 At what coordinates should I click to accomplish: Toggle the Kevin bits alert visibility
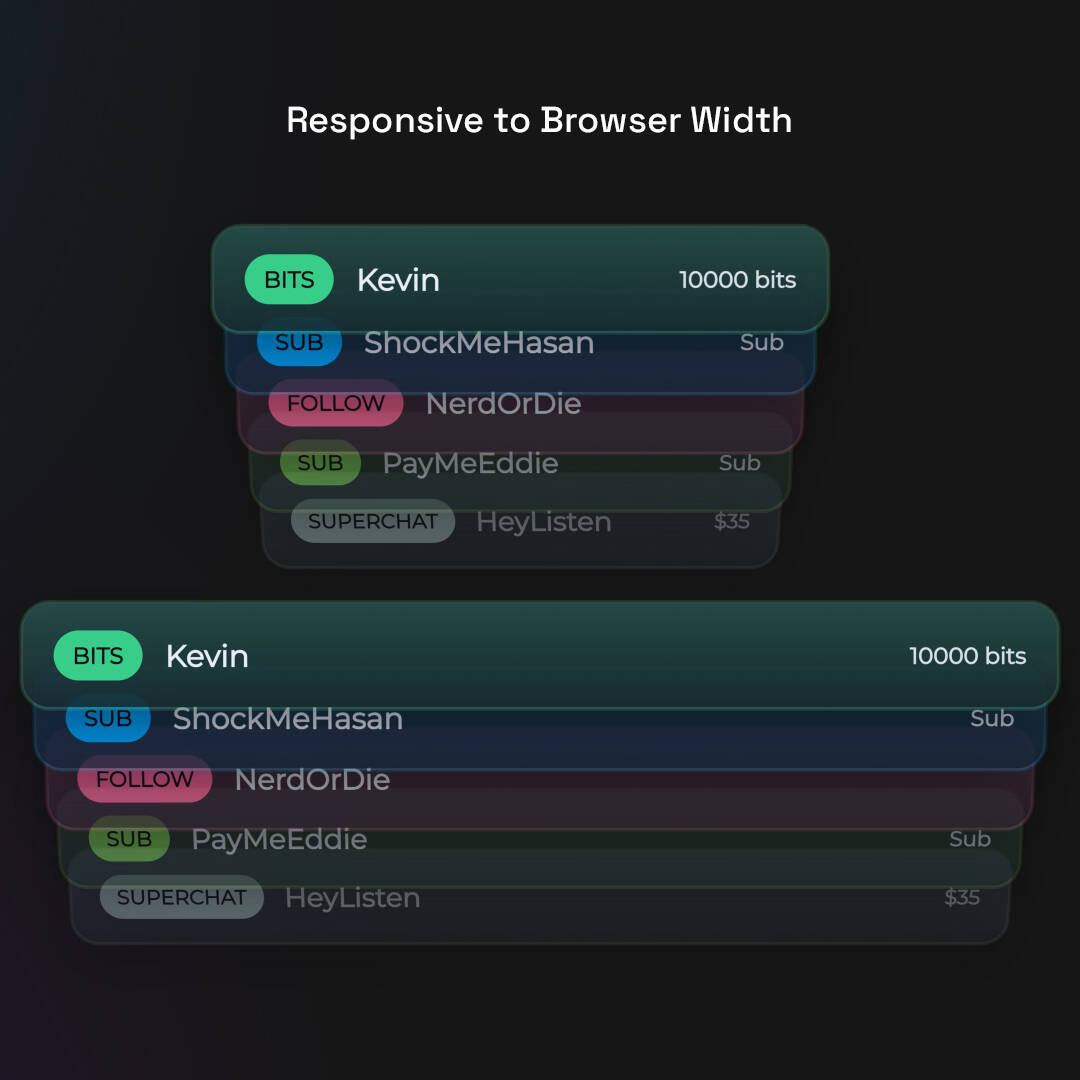point(520,280)
